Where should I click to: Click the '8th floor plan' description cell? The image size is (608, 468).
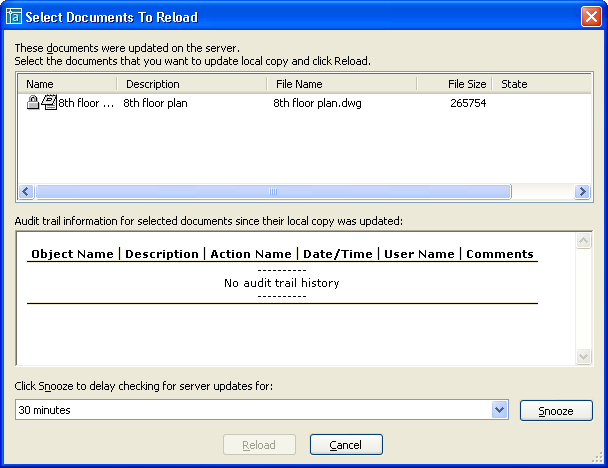(x=155, y=103)
